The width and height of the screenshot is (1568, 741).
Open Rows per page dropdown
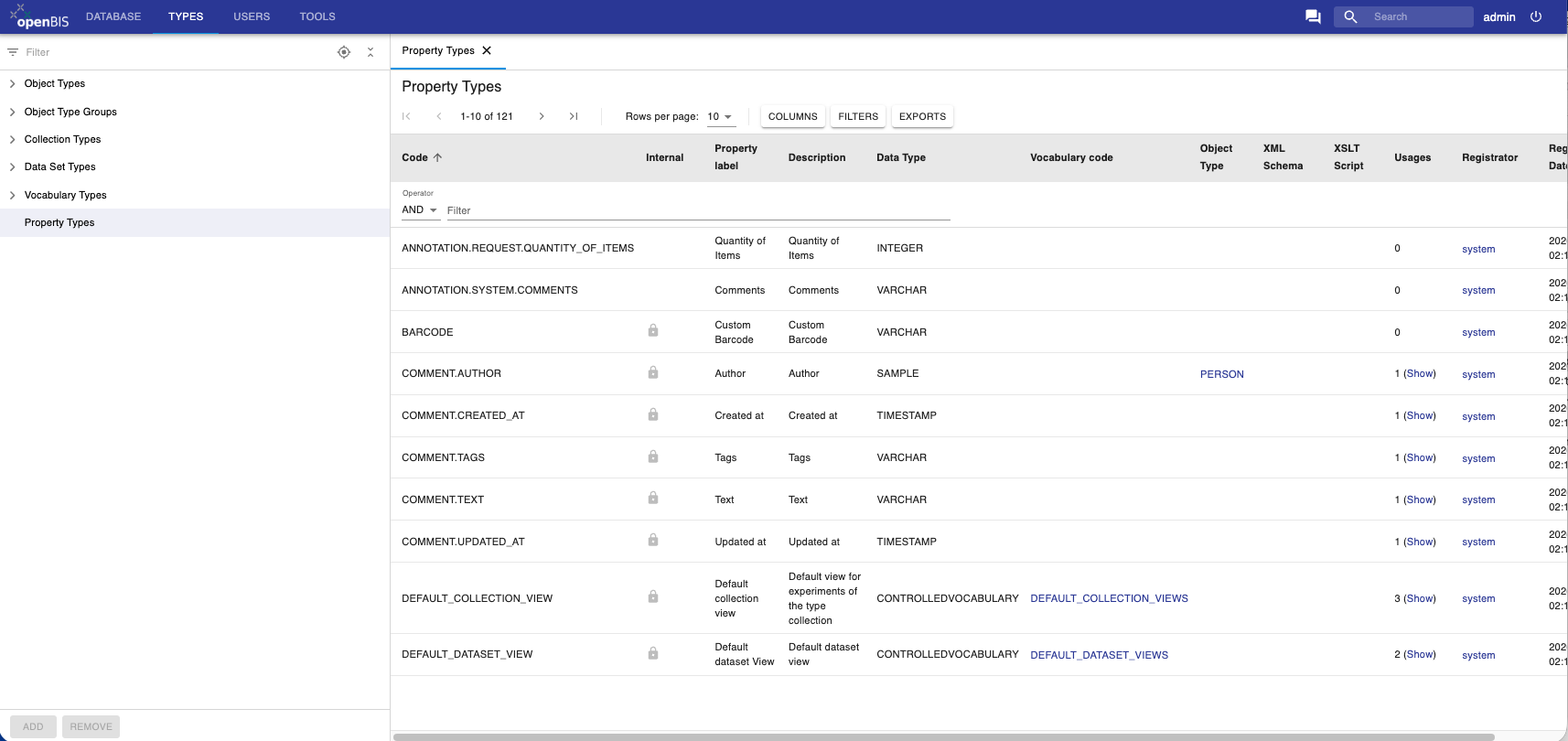pos(721,116)
